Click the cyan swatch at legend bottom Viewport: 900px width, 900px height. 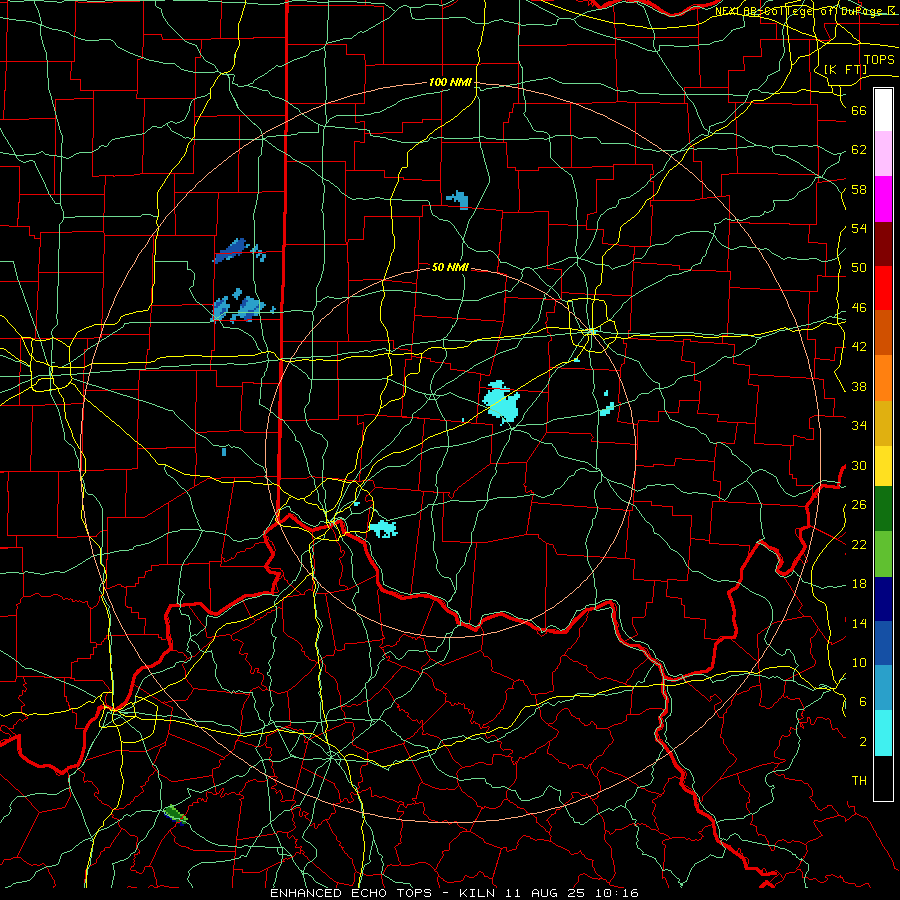883,733
